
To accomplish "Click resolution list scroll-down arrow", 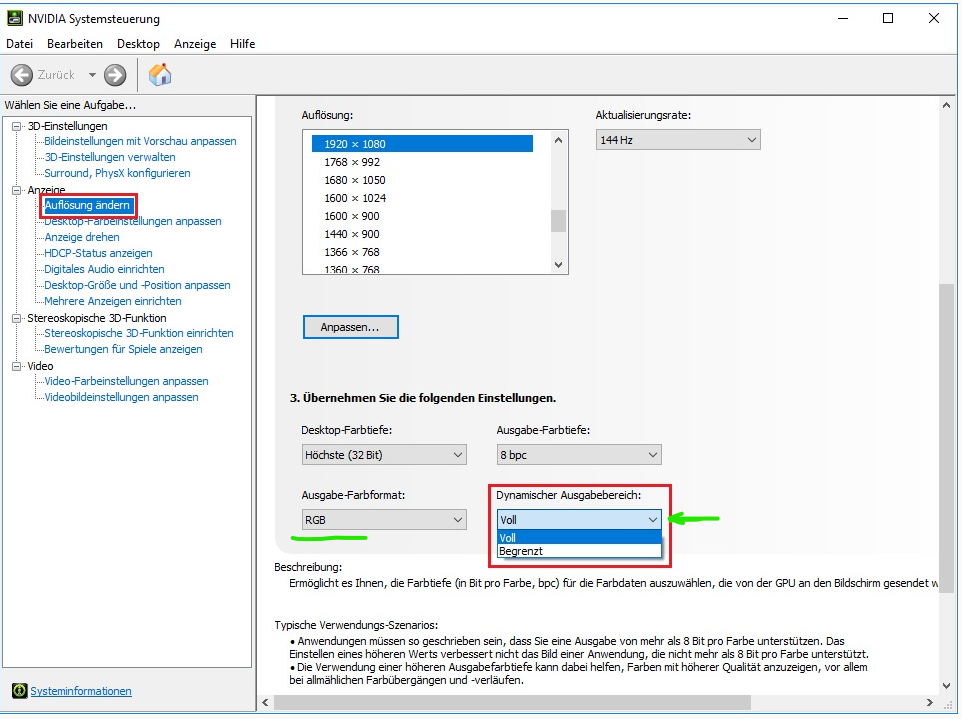I will 558,264.
